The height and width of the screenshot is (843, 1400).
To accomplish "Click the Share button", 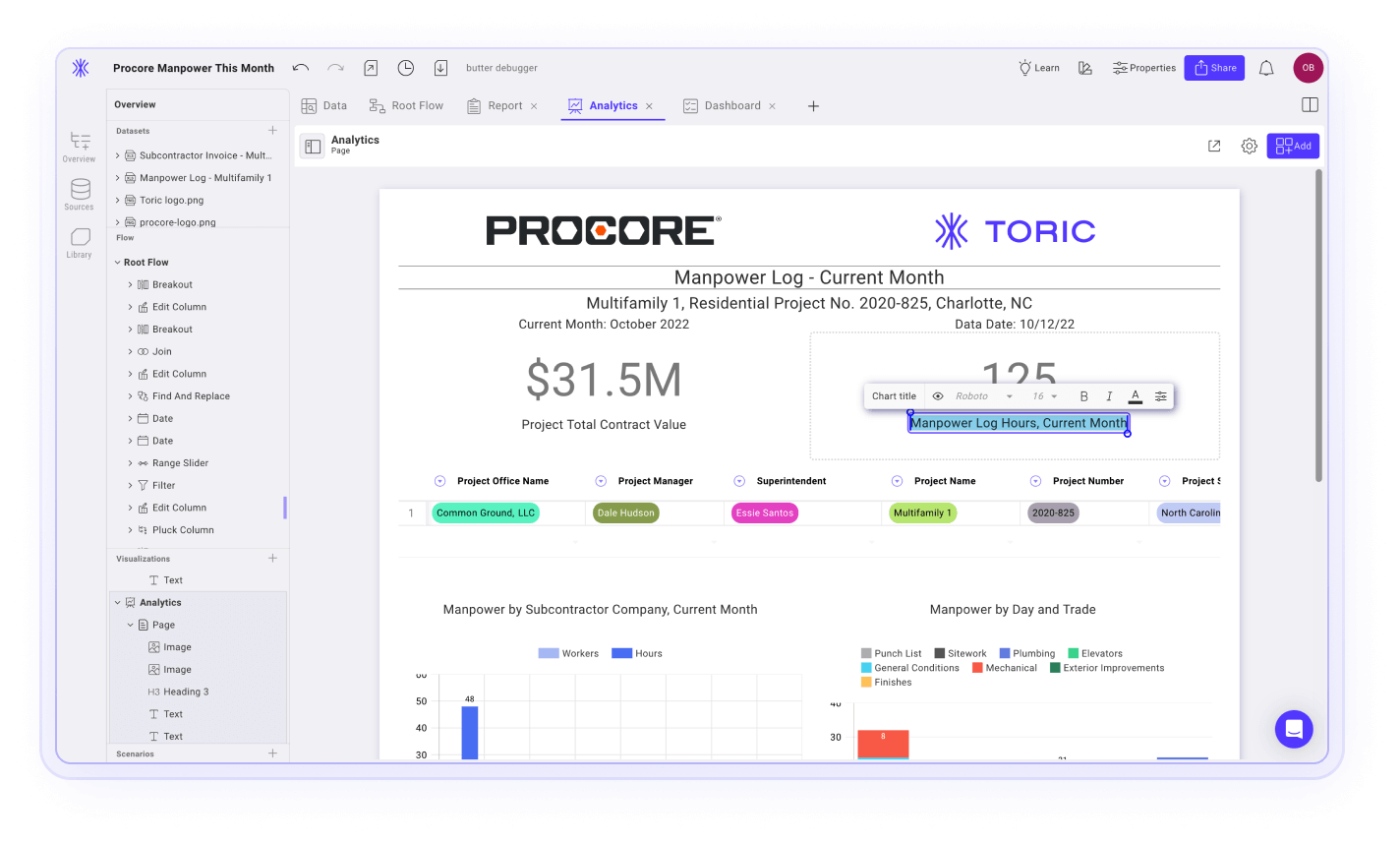I will pos(1213,67).
